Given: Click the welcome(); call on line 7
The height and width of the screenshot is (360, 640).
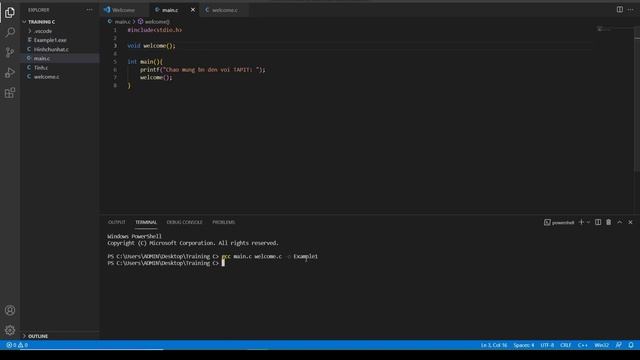Looking at the screenshot, I should tap(156, 77).
